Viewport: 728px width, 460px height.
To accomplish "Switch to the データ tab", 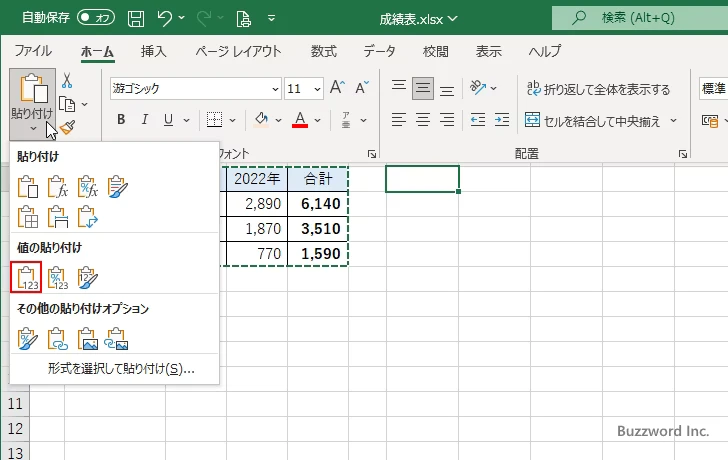I will coord(379,51).
